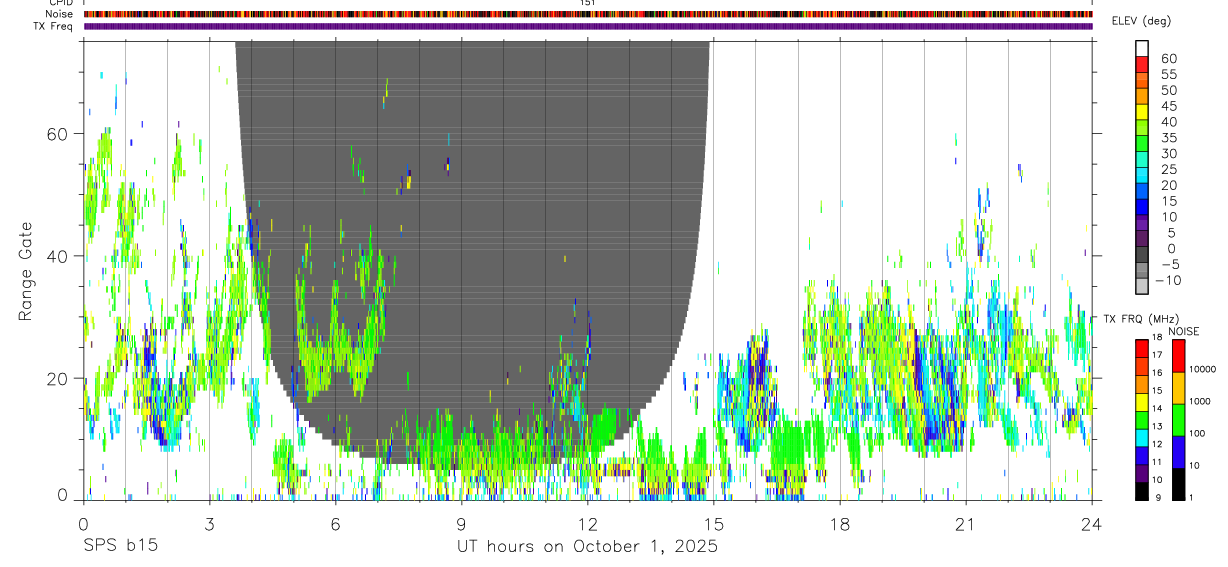
Task: Pick the orange segment of NOISE legend
Action: pyautogui.click(x=1177, y=388)
